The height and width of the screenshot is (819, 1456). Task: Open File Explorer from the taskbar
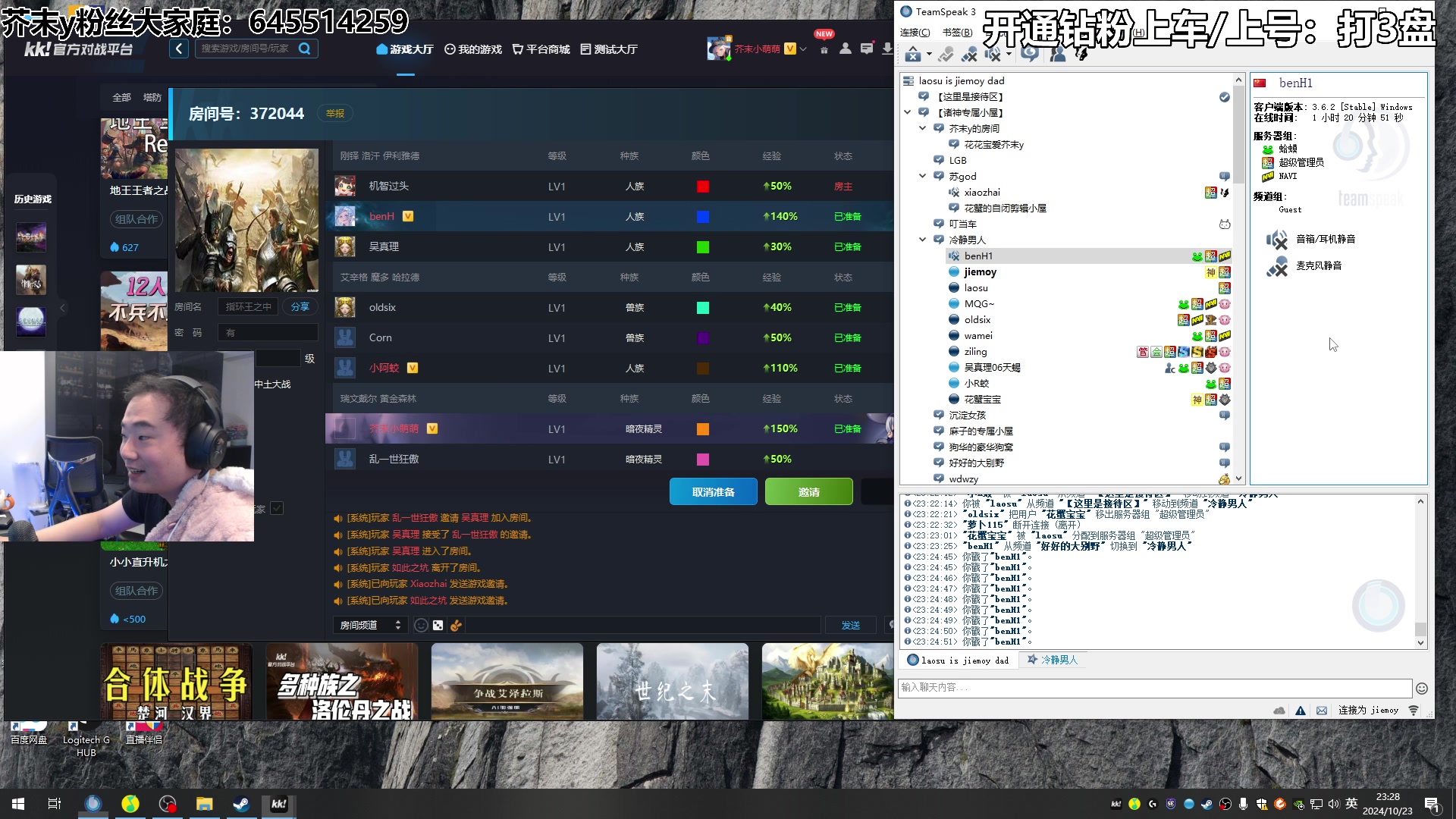click(204, 804)
